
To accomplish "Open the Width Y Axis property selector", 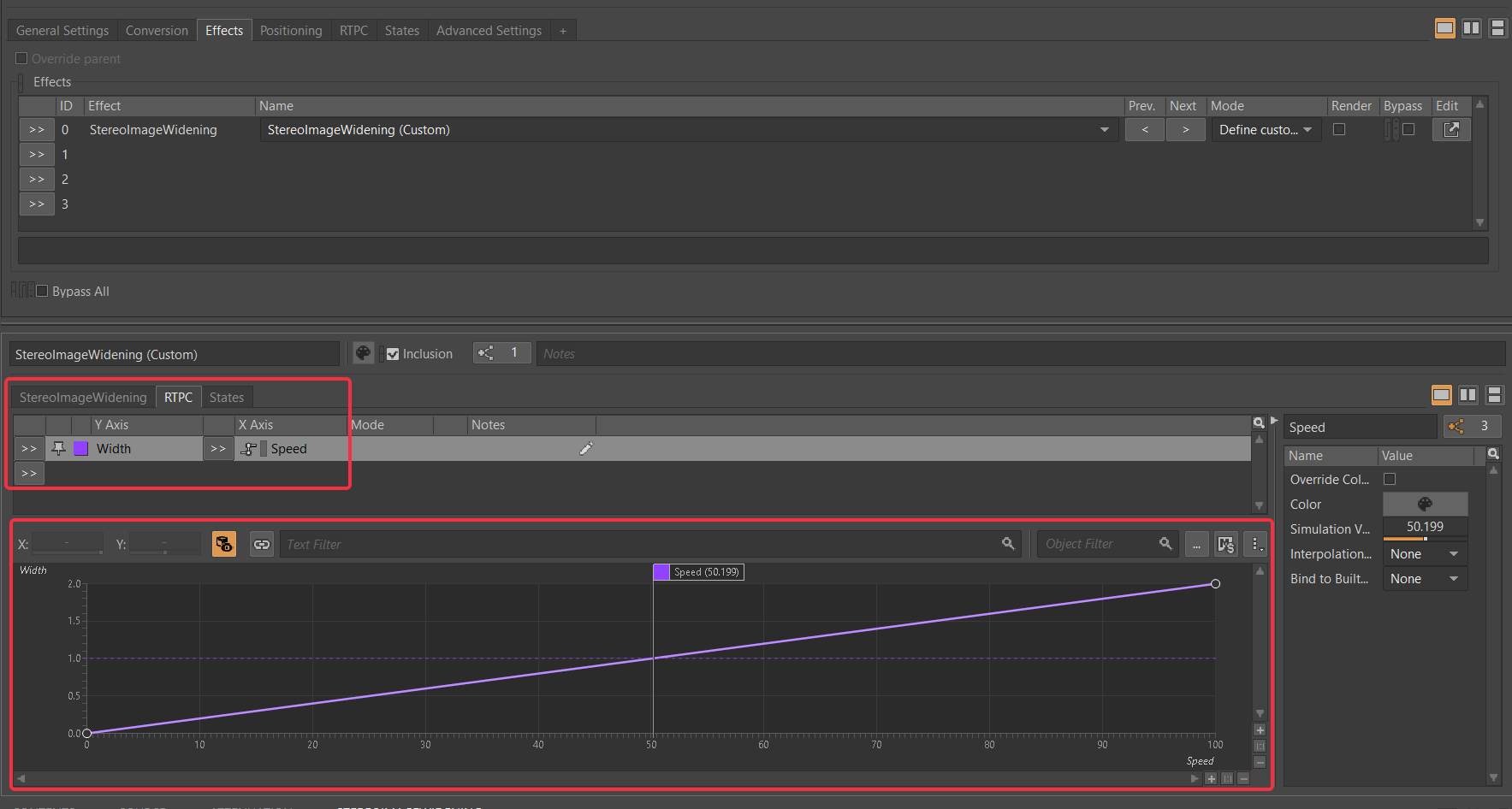I will click(x=29, y=448).
